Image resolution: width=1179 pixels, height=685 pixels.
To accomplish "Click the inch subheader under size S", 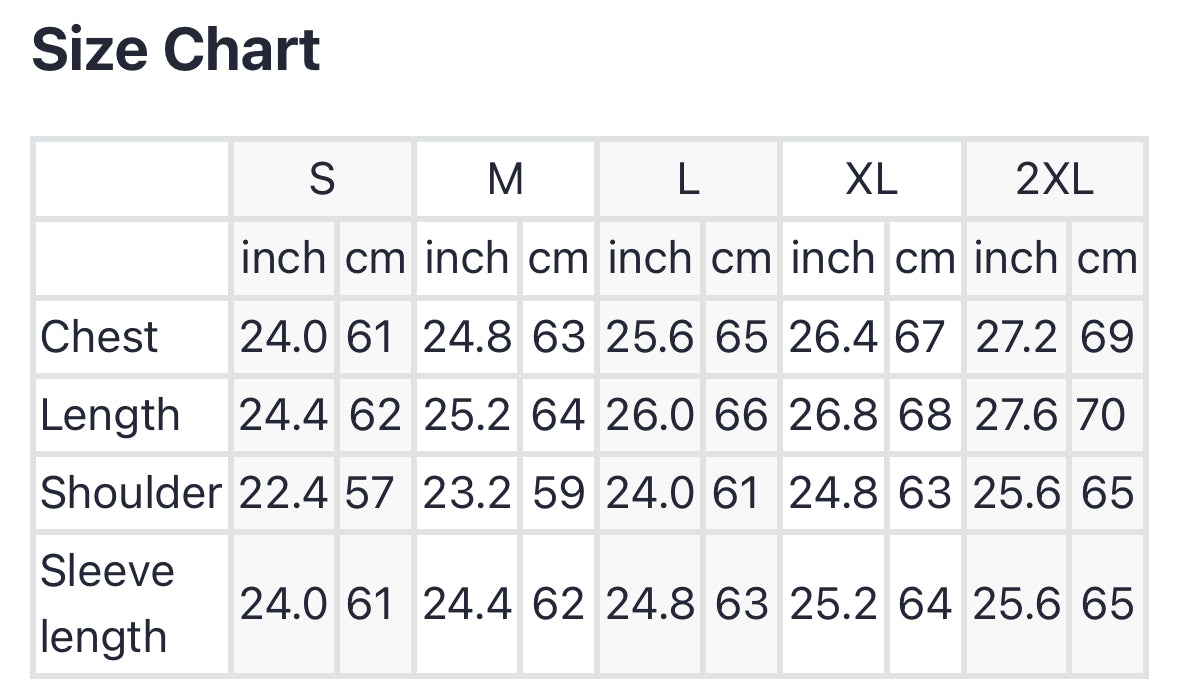I will pos(283,259).
